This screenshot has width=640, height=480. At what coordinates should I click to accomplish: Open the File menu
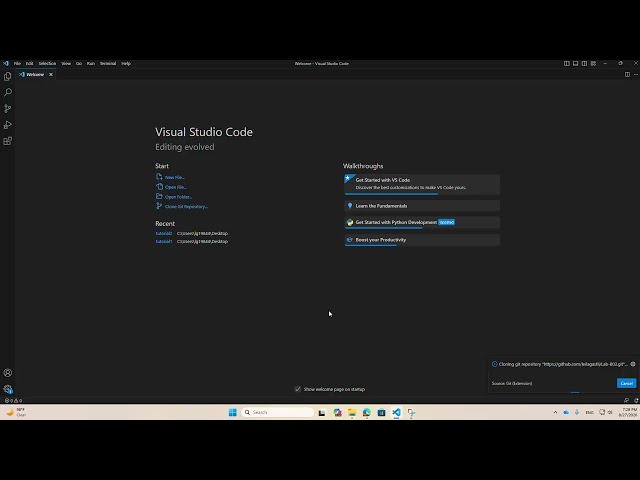17,64
